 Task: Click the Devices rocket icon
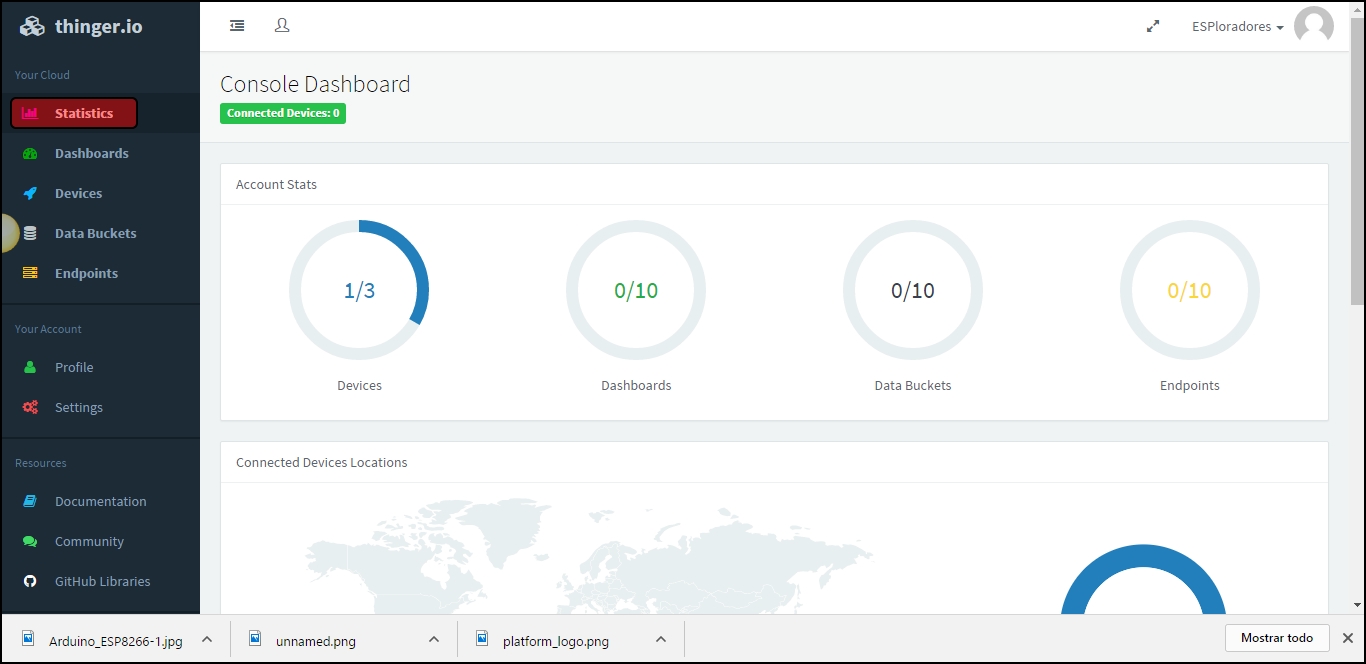pyautogui.click(x=30, y=193)
